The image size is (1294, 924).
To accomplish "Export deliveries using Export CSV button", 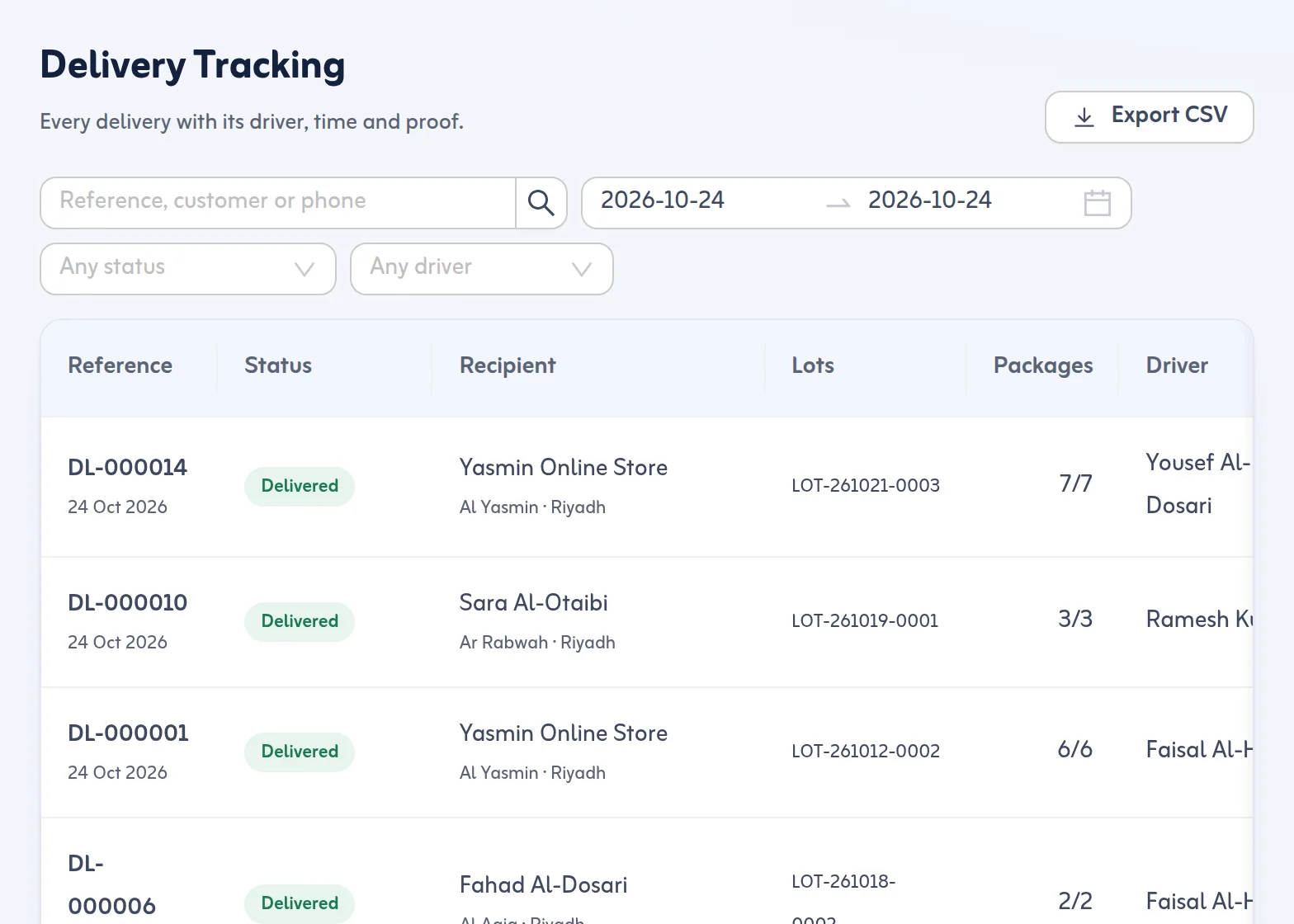I will (x=1149, y=117).
